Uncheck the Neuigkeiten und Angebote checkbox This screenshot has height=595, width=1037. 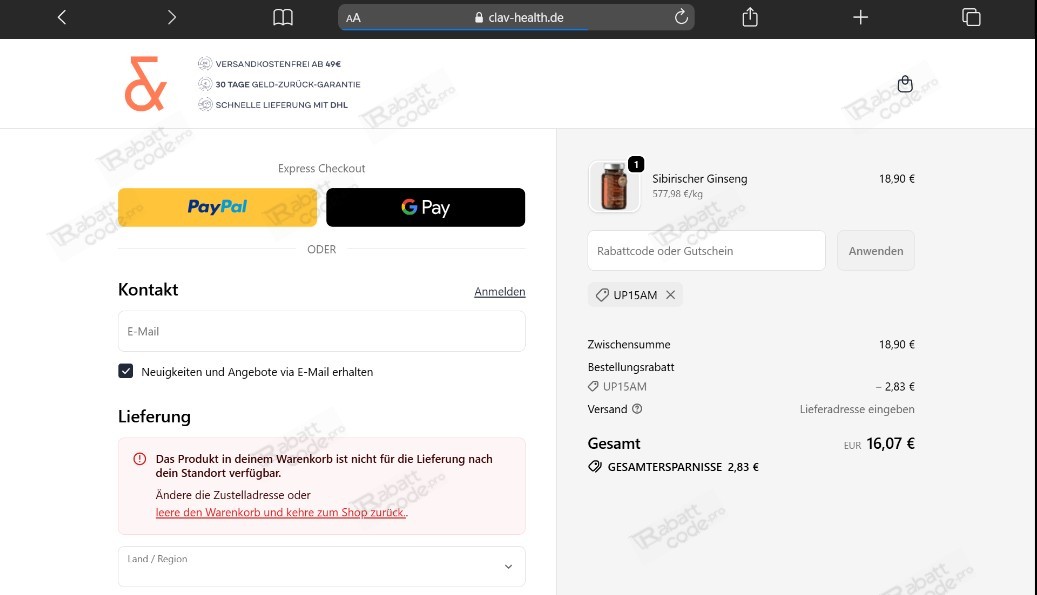(125, 370)
